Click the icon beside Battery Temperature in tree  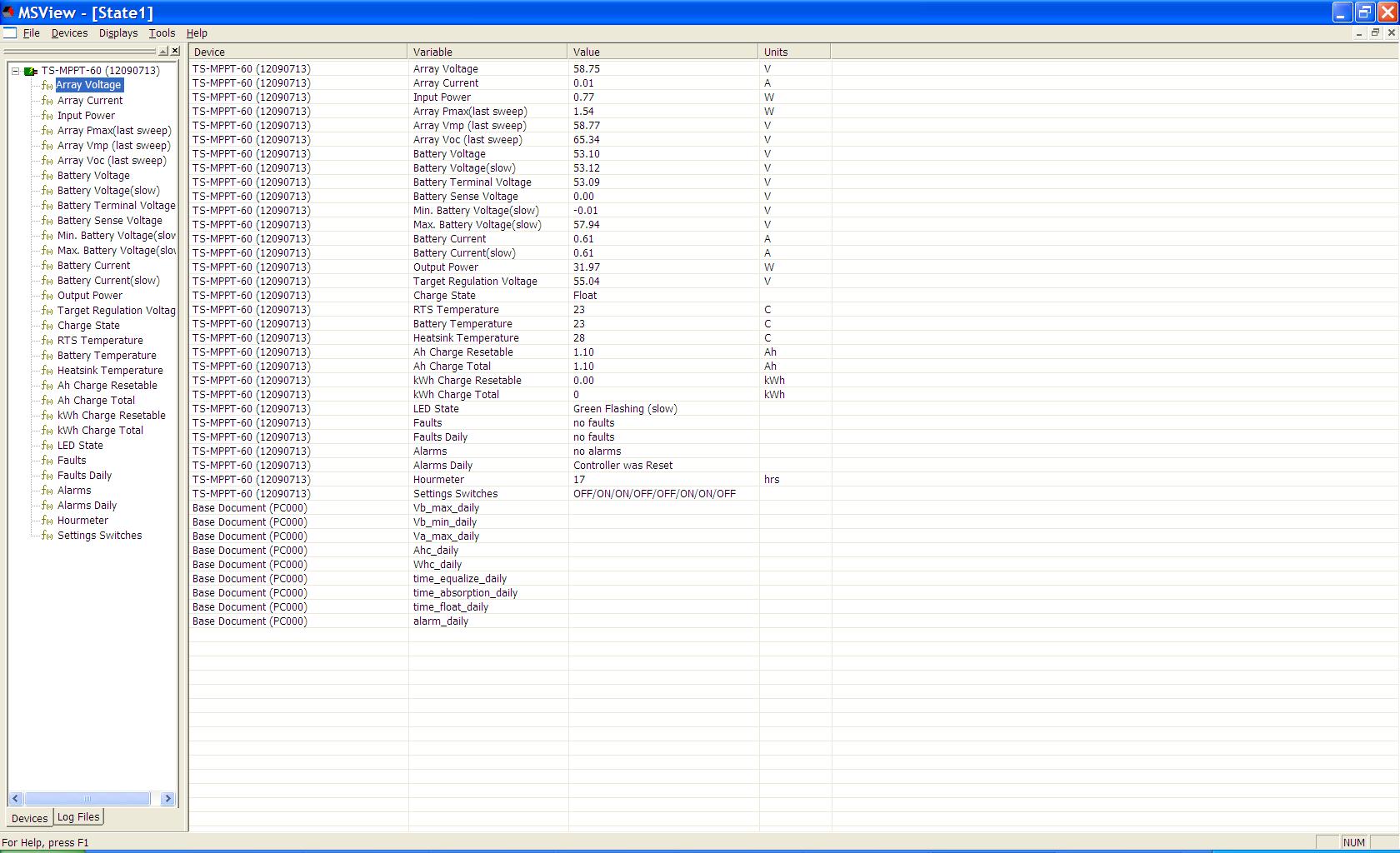(47, 356)
